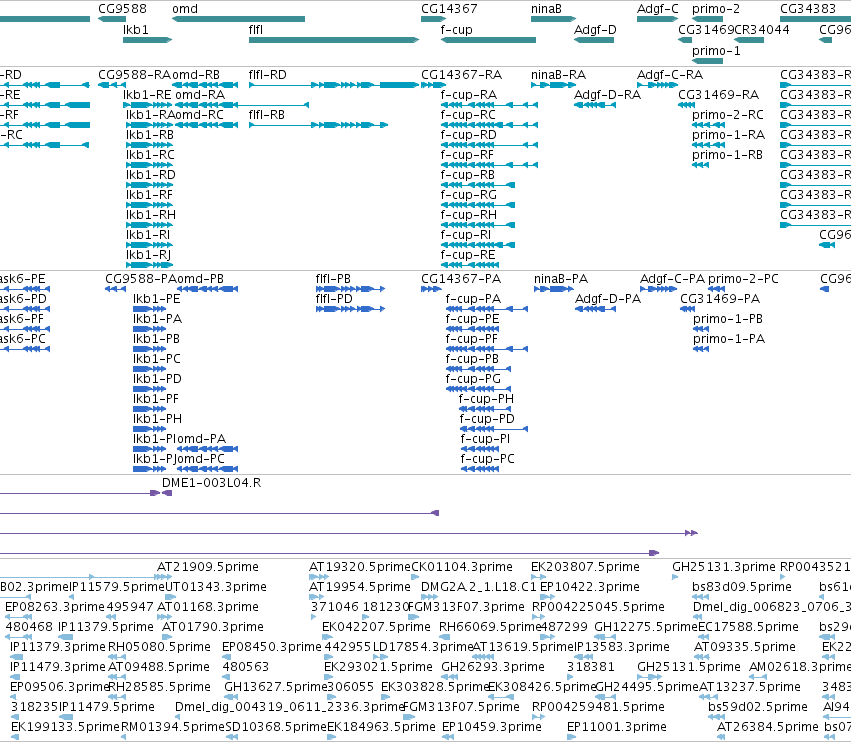Open the Adgf-D gene label
851x742 pixels.
tap(595, 30)
